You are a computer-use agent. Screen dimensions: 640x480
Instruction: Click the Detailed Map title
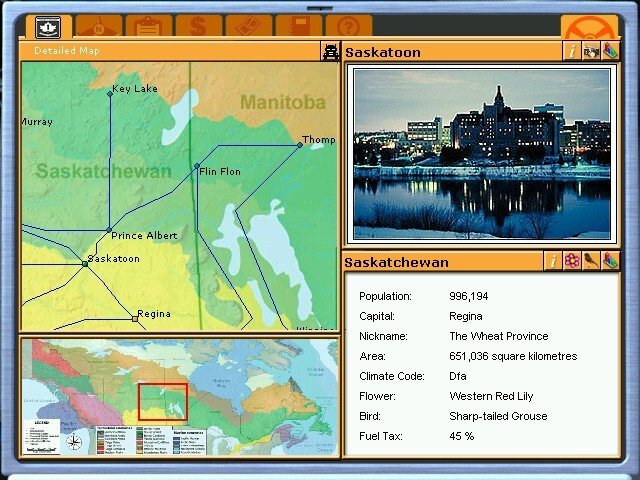[67, 51]
